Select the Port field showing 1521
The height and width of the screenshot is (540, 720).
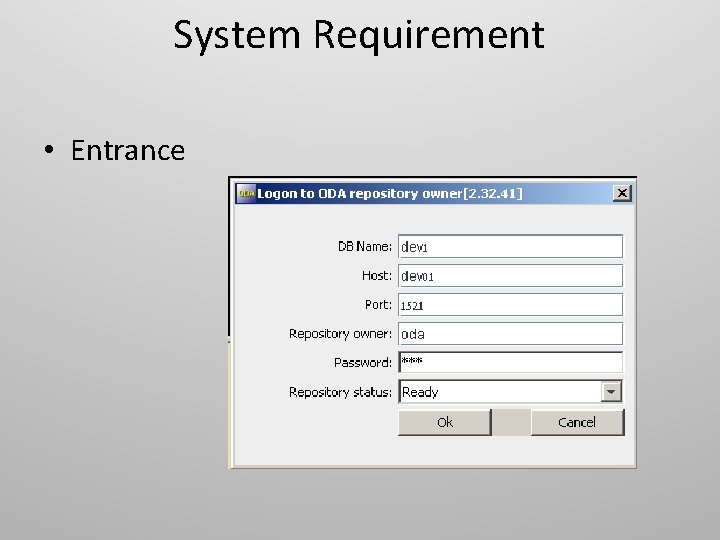510,304
